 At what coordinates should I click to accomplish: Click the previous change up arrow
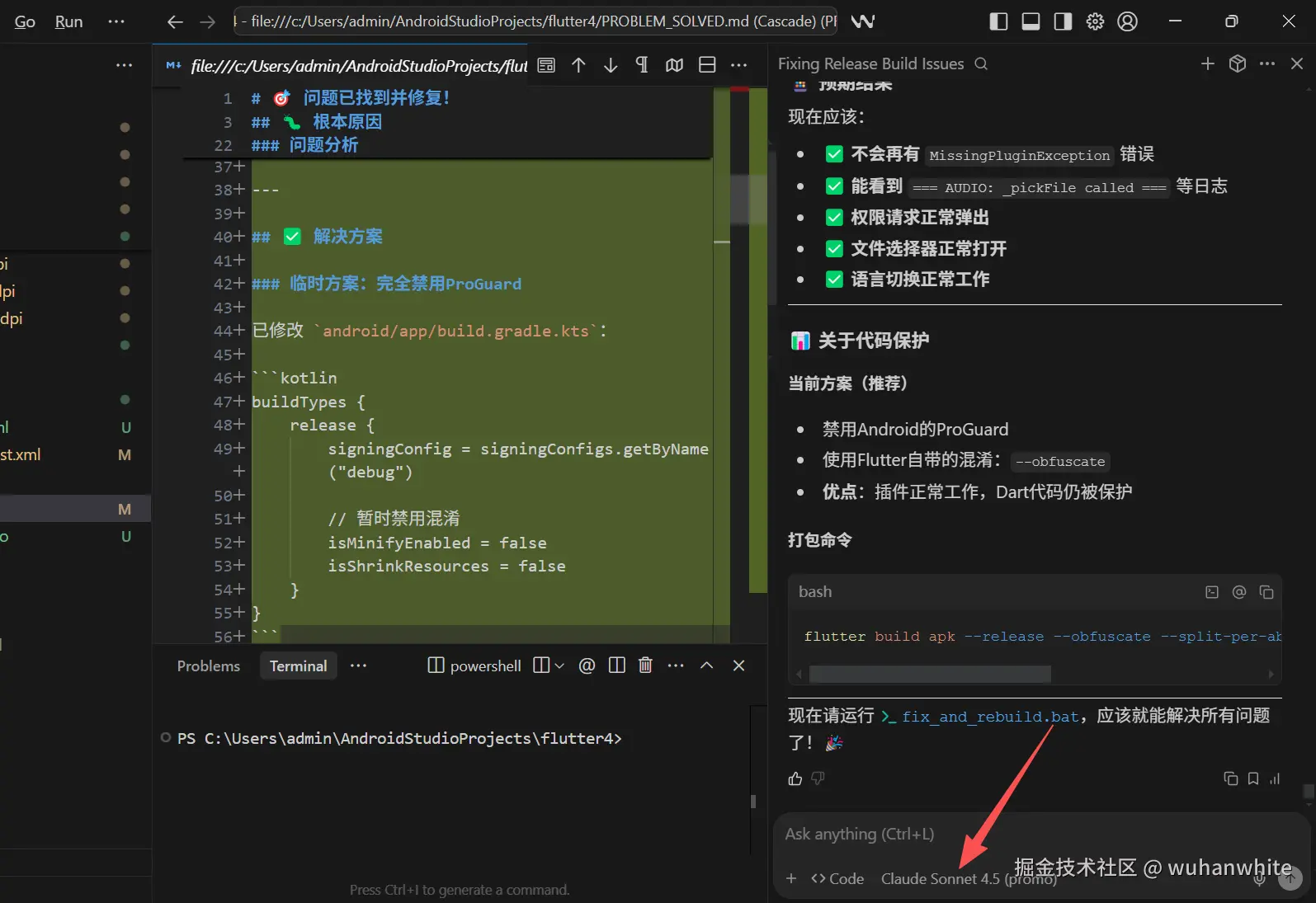tap(578, 65)
